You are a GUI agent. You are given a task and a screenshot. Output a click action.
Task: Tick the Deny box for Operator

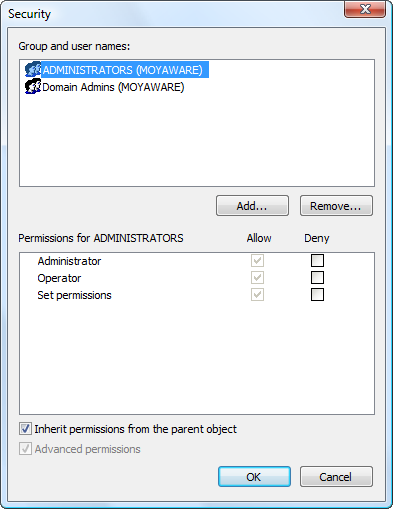(317, 277)
